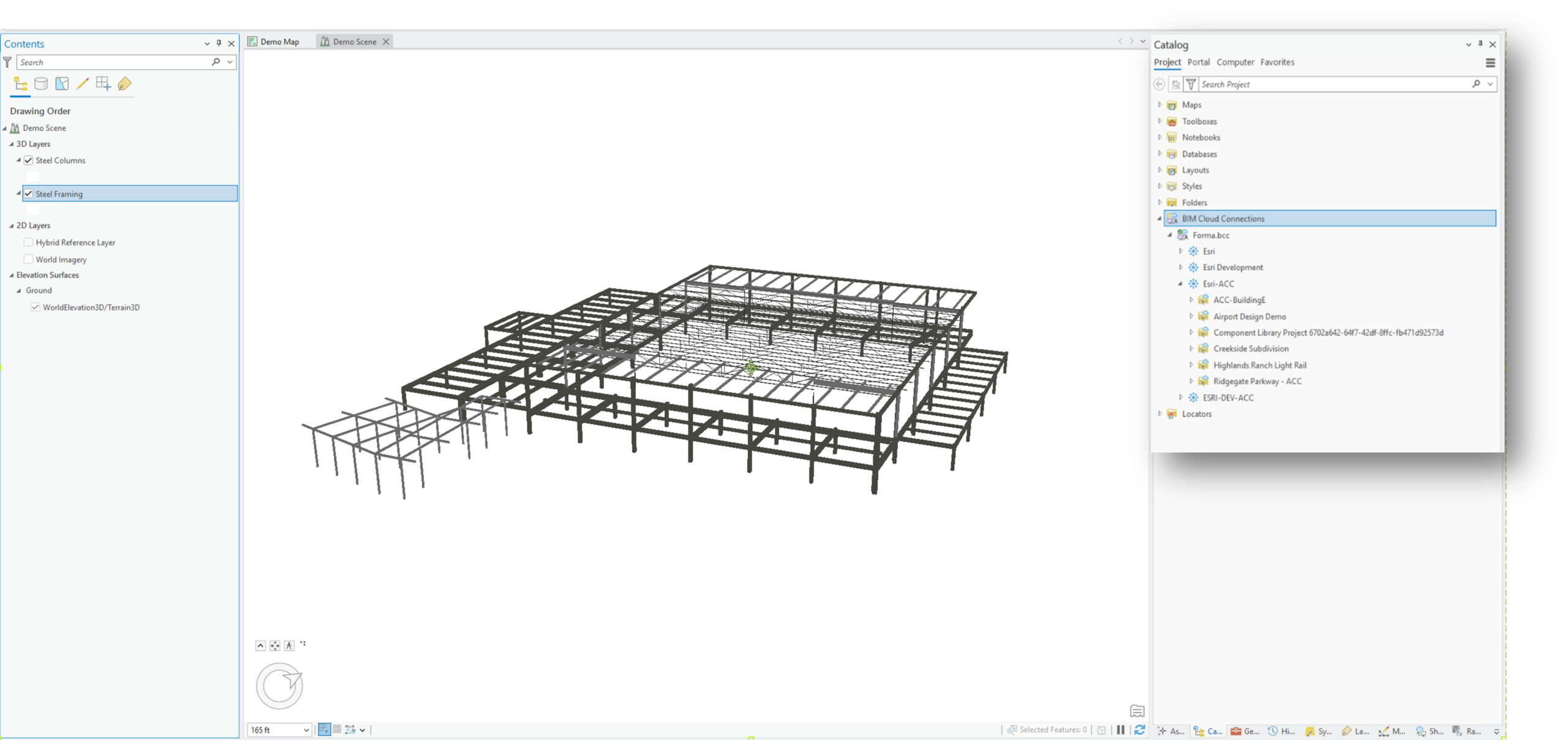
Task: Check the Hybrid Reference Layer checkbox
Action: (28, 242)
